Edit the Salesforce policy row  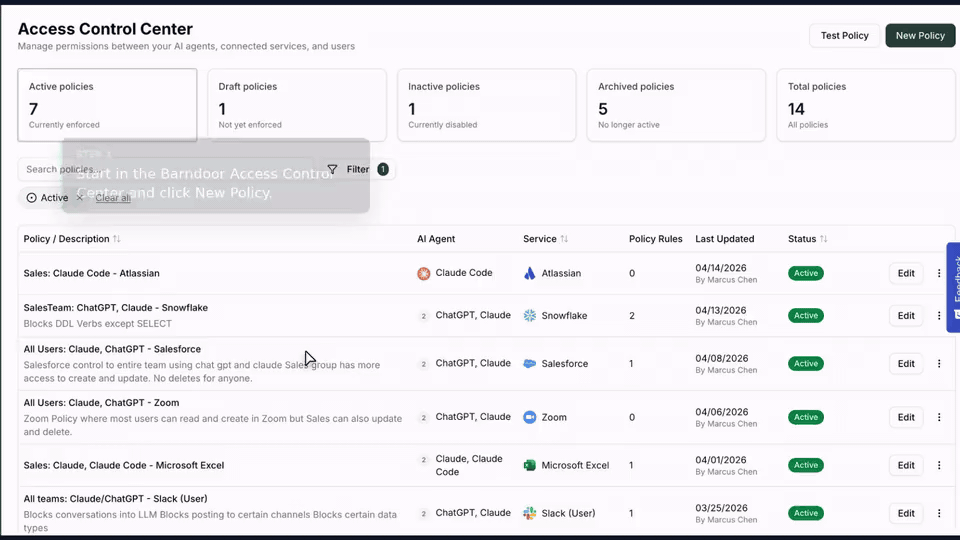point(906,363)
